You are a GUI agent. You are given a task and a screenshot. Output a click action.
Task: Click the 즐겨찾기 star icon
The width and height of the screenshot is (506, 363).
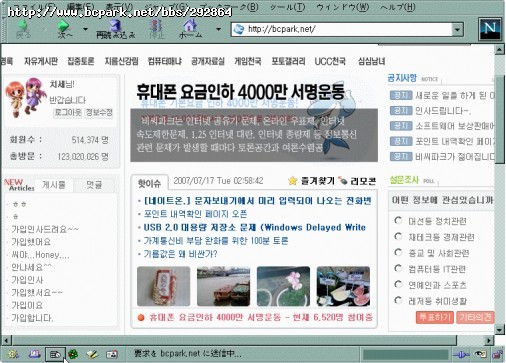293,181
